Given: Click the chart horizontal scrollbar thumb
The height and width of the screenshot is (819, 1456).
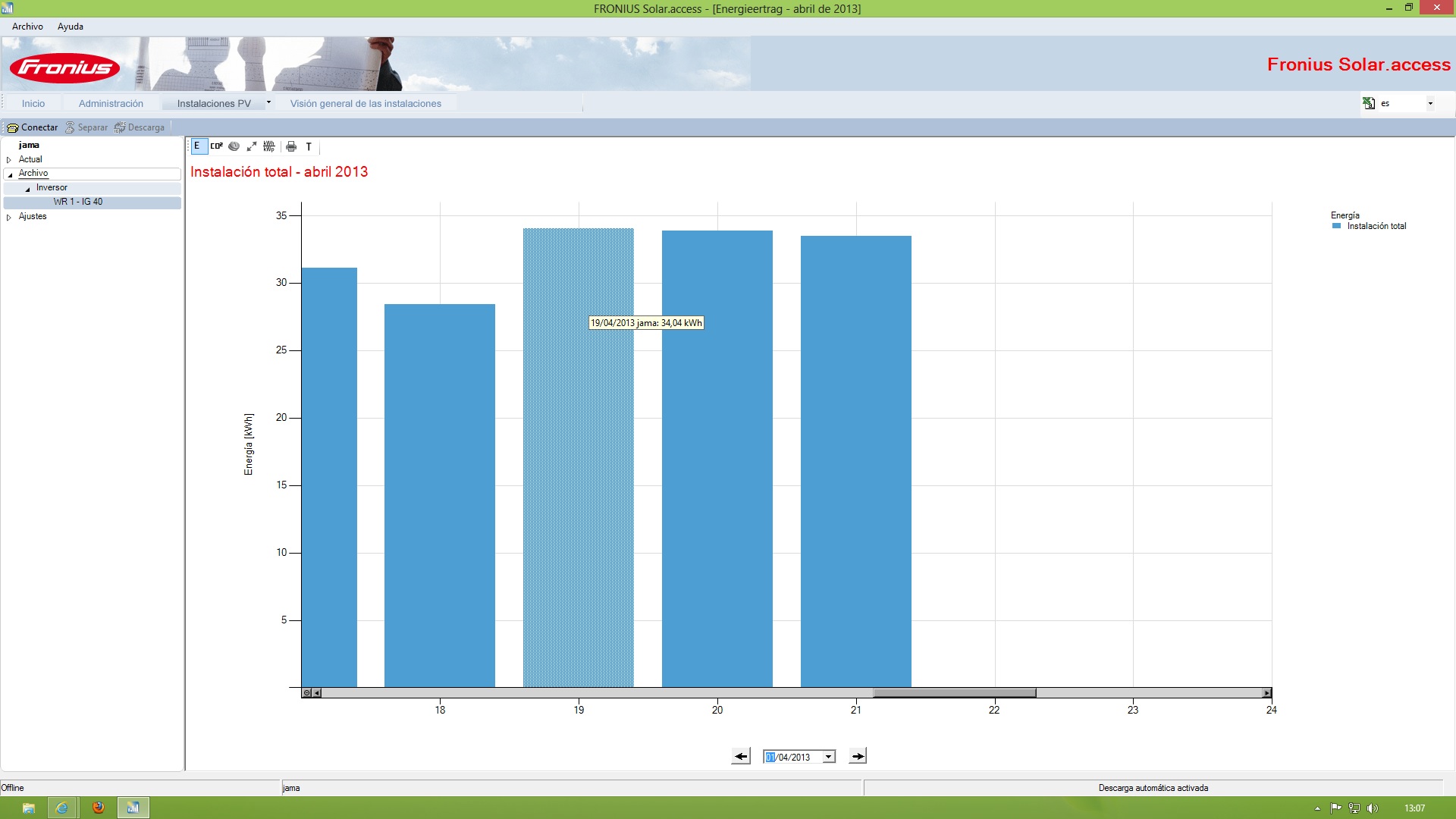Looking at the screenshot, I should pyautogui.click(x=954, y=692).
